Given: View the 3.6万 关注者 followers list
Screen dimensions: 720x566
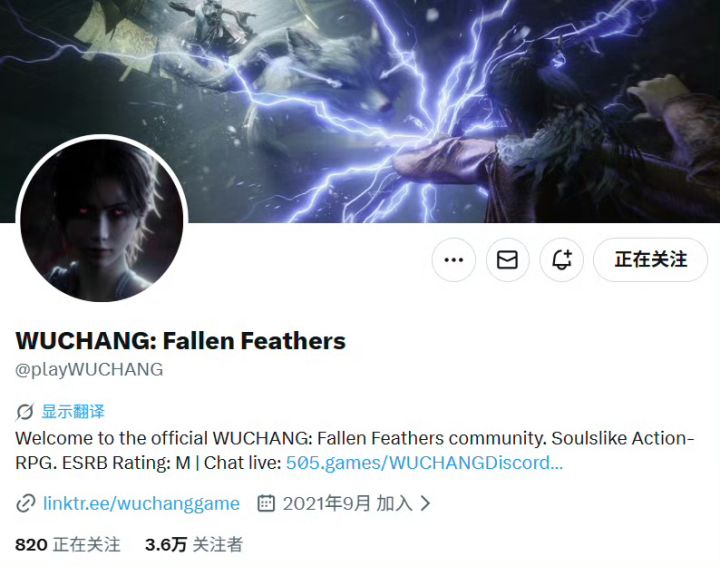Looking at the screenshot, I should click(x=193, y=545).
